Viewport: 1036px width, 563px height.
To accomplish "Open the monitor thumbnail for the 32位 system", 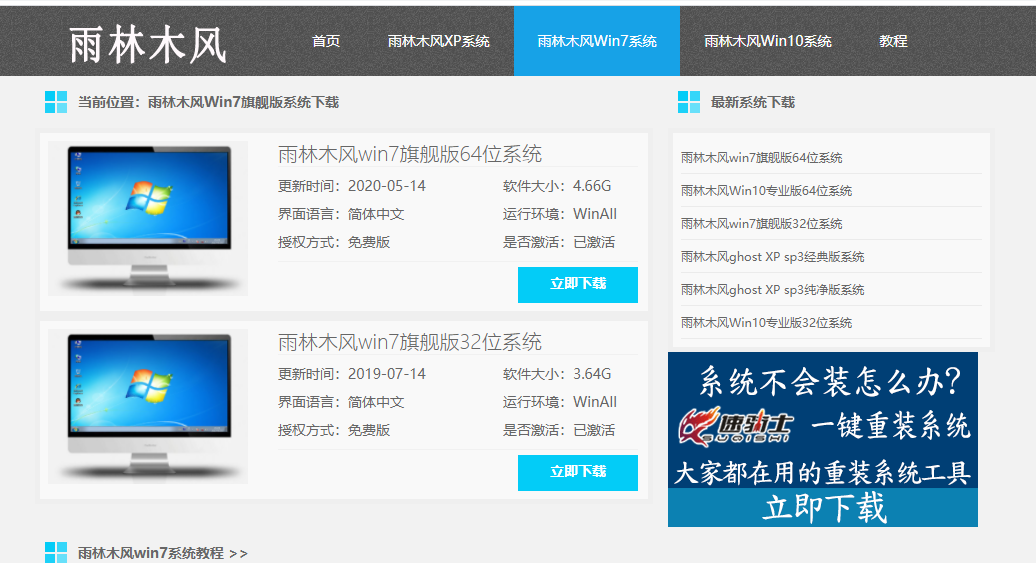I will tap(148, 406).
